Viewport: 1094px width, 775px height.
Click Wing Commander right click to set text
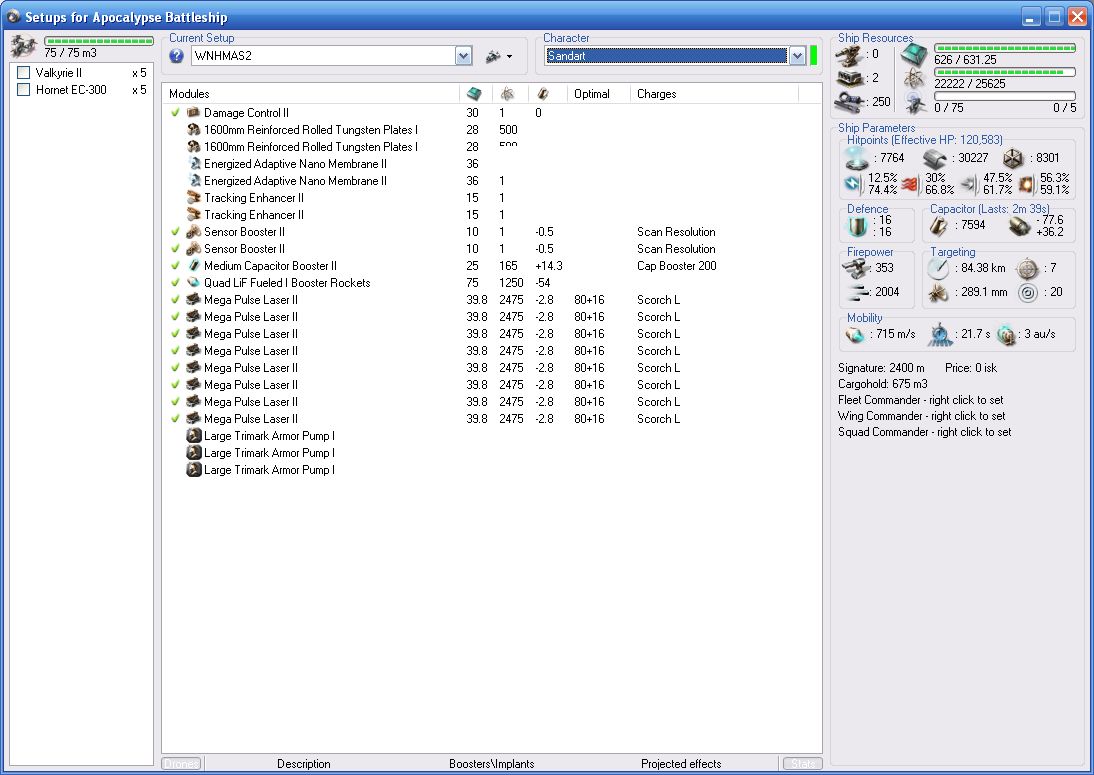[x=922, y=416]
